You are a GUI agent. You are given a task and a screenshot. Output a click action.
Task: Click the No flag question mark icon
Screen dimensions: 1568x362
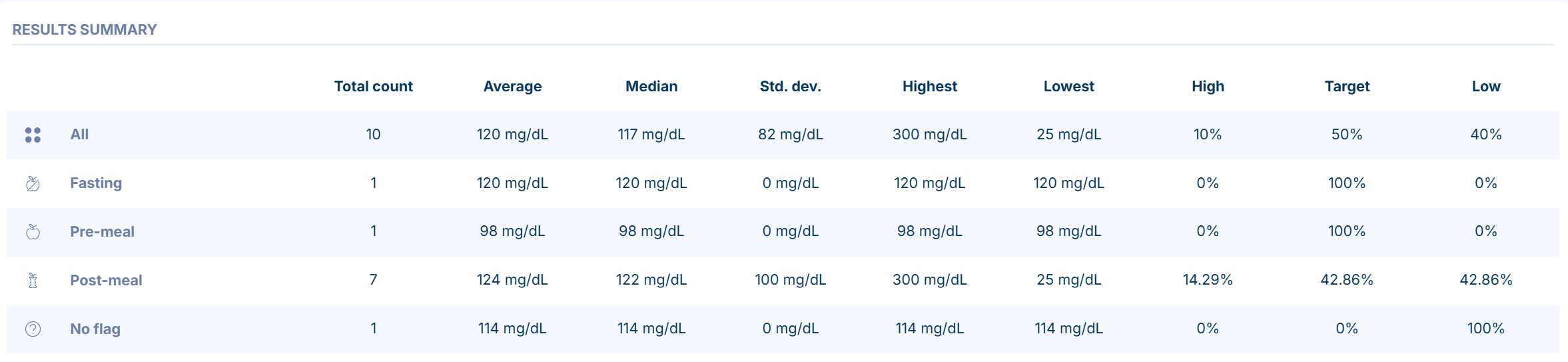coord(33,329)
